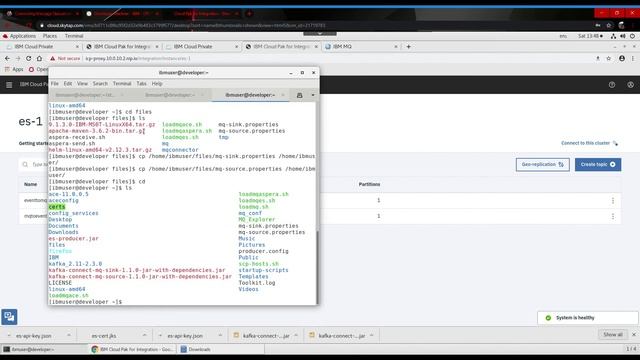The height and width of the screenshot is (360, 640).
Task: Reload the inner browser page
Action: coord(28,58)
